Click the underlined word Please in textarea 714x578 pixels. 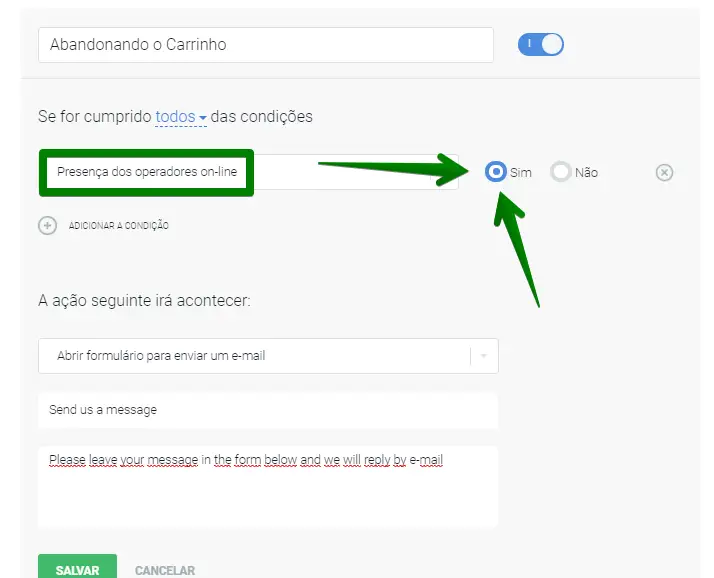[x=67, y=461]
